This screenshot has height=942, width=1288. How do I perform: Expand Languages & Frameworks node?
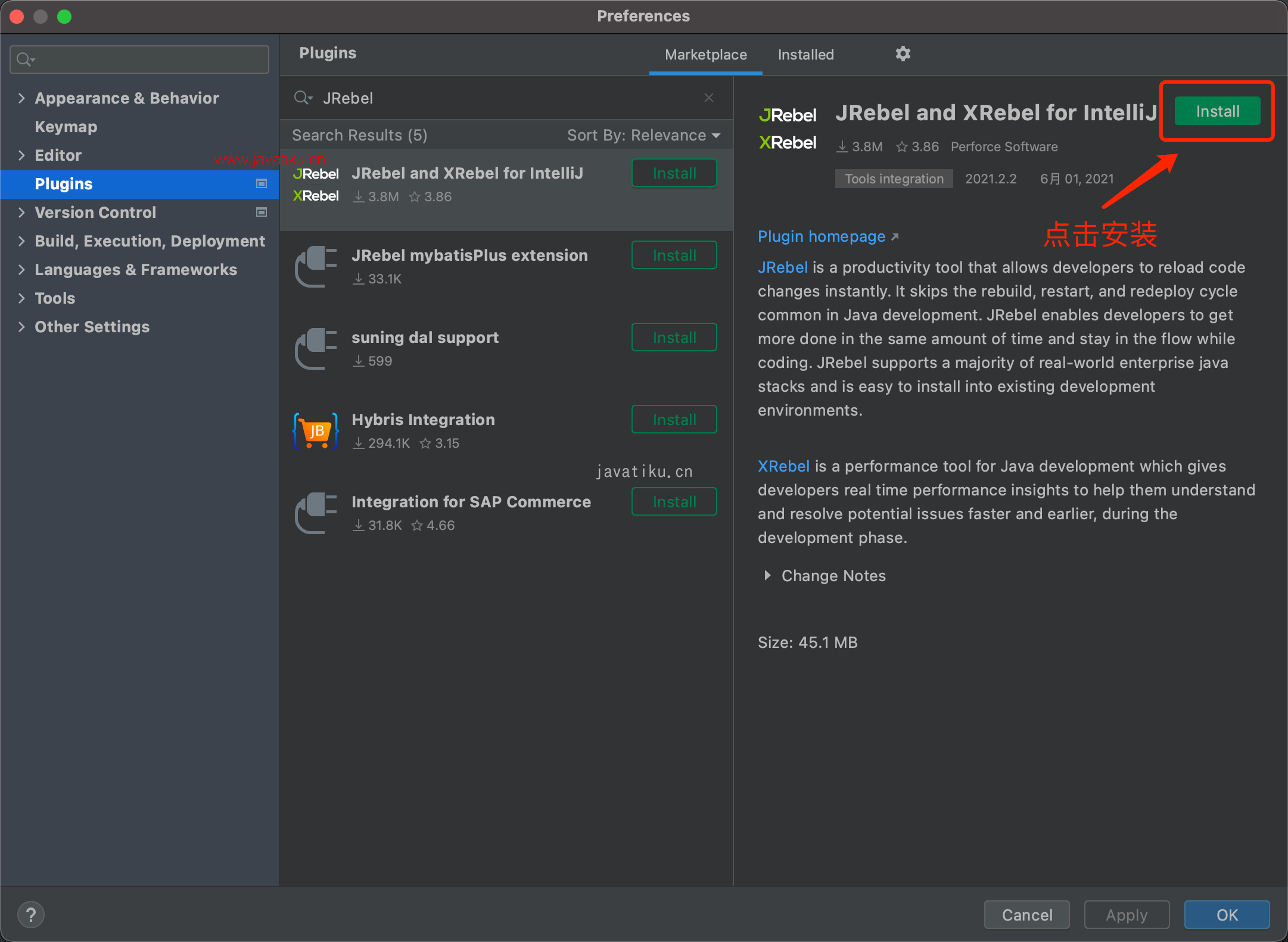tap(21, 269)
